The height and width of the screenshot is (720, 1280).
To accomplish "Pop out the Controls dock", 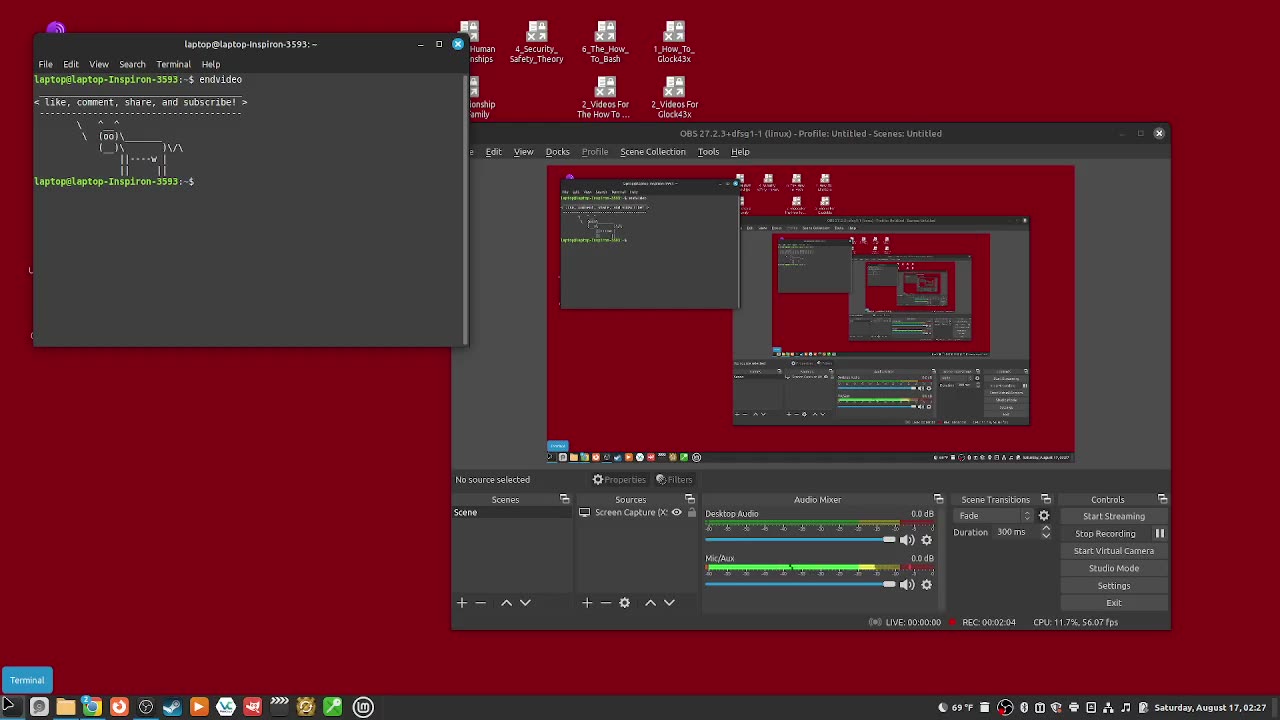I will [1162, 500].
